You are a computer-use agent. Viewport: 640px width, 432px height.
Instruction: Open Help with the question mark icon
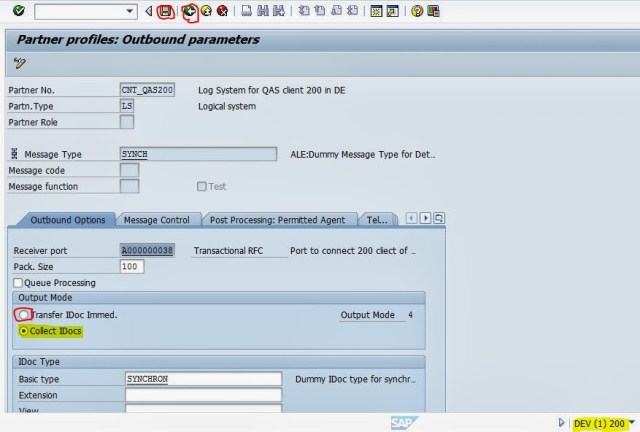417,11
